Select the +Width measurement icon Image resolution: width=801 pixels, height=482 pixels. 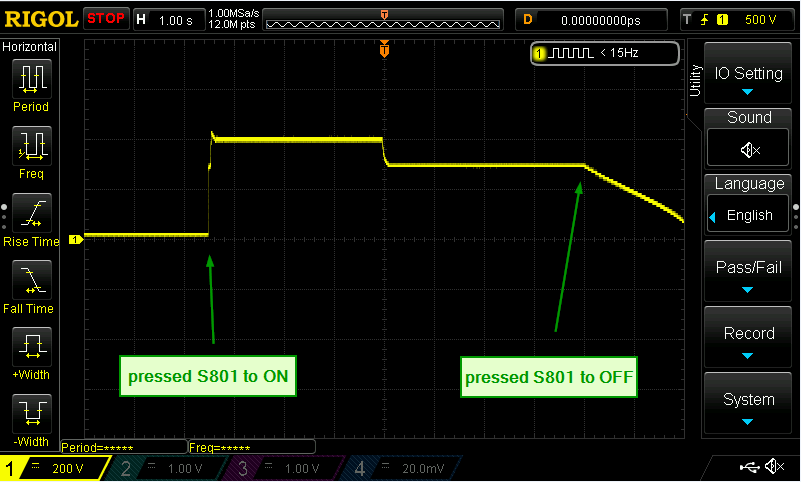32,347
